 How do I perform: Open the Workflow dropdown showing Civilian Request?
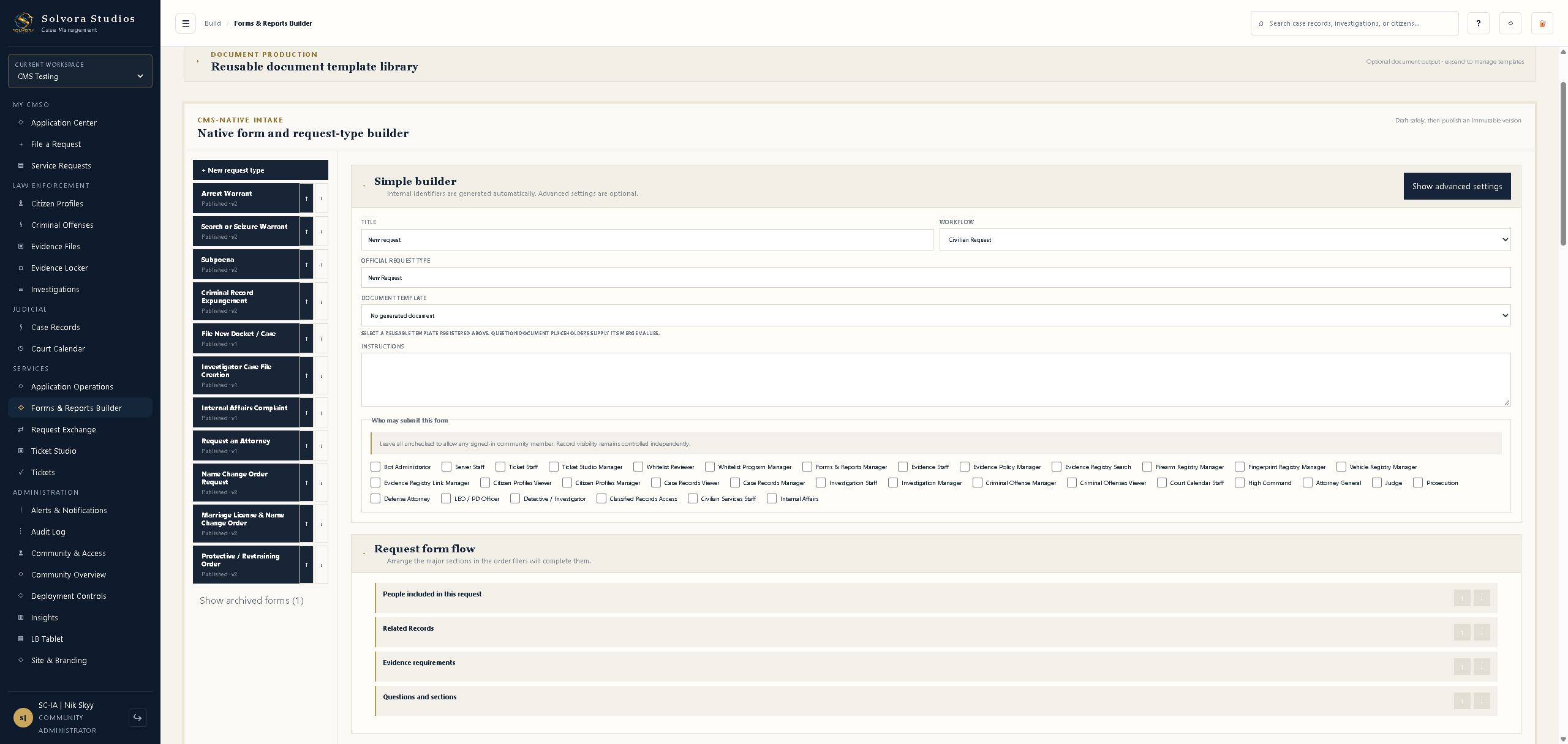[1225, 239]
